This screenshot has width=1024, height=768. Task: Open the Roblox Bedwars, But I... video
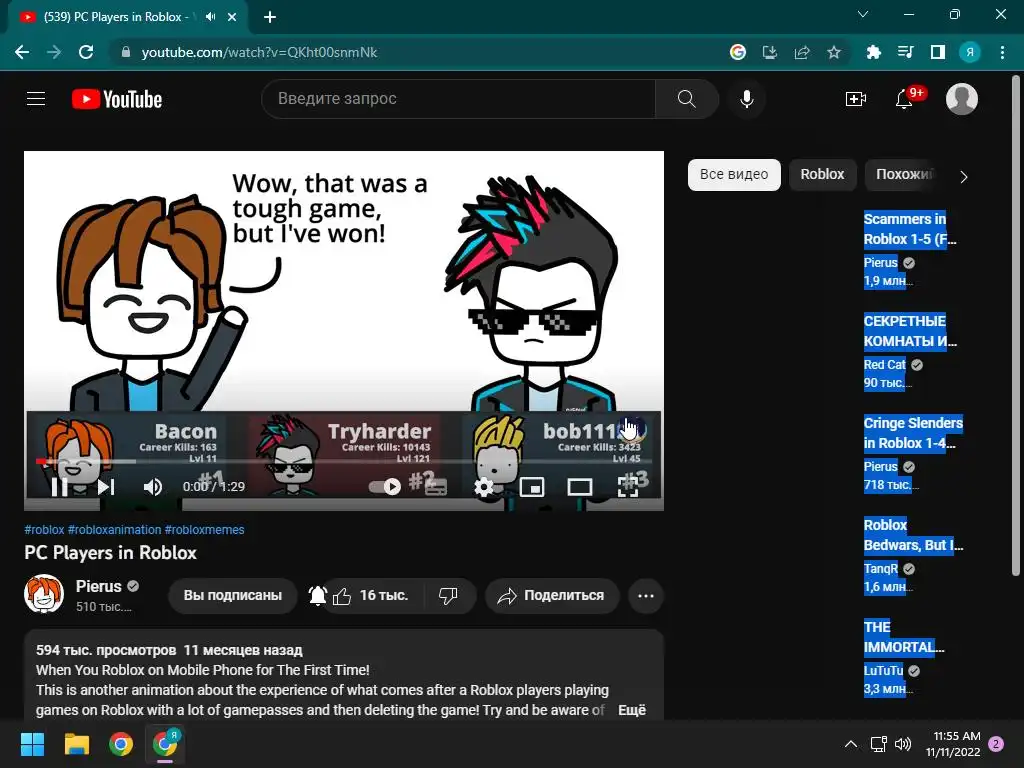(913, 535)
